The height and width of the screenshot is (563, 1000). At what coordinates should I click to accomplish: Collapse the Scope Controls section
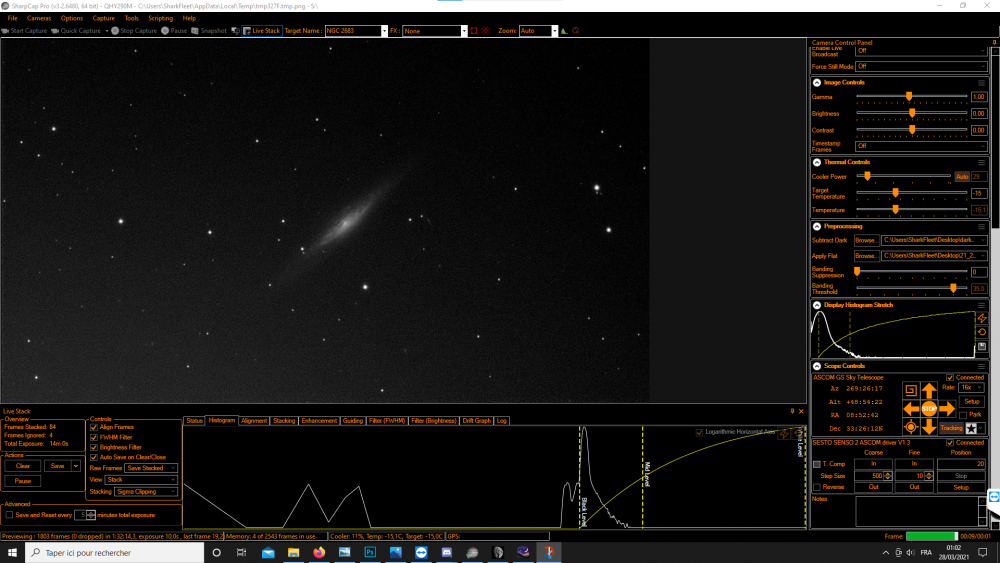(x=817, y=366)
